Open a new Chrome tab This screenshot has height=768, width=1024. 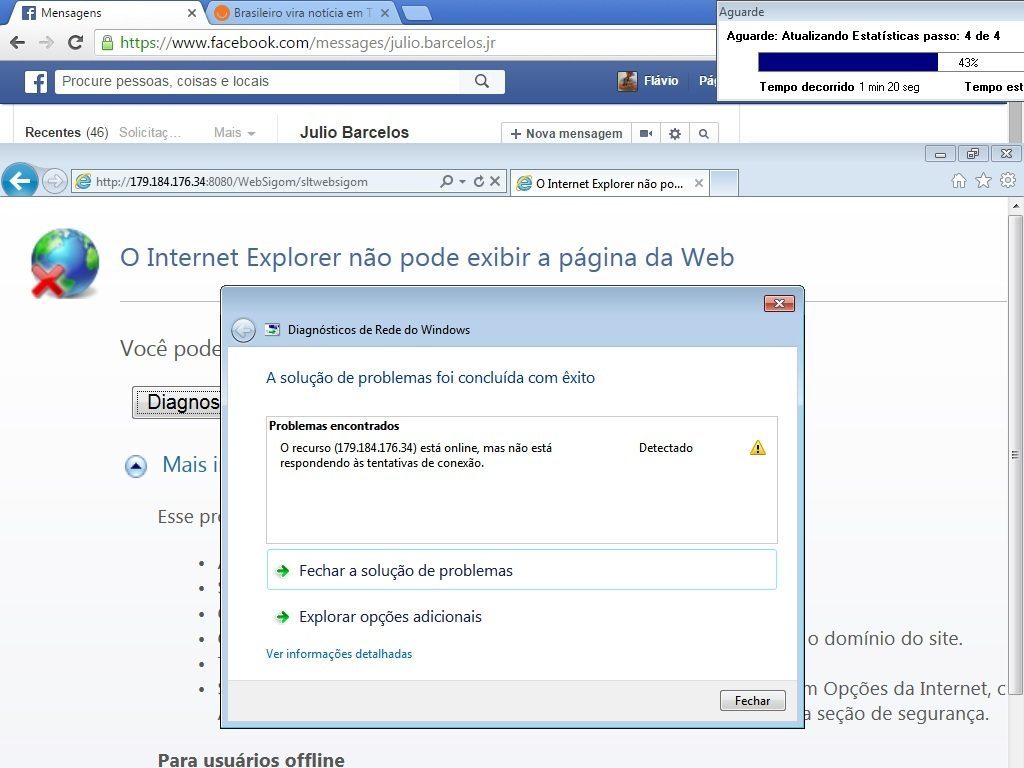pos(416,13)
